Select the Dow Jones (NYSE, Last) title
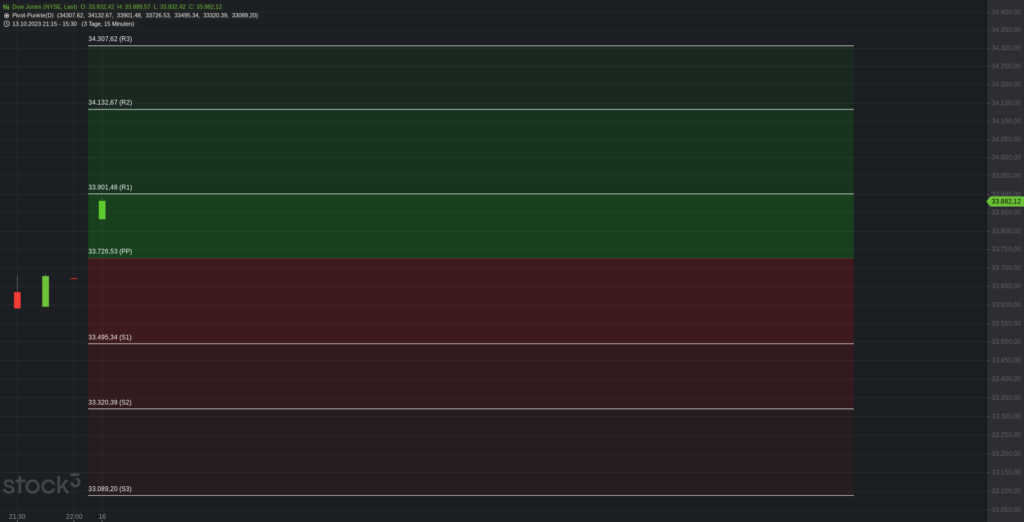This screenshot has height=522, width=1024. coord(44,7)
